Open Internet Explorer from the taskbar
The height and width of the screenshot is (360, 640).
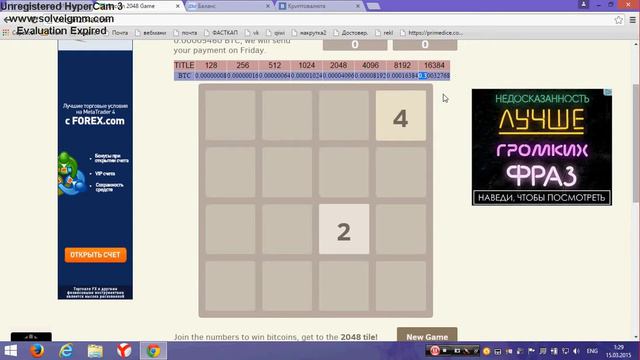pyautogui.click(x=66, y=351)
